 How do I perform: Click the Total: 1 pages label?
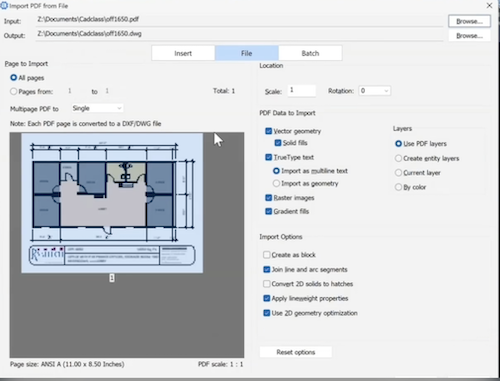pos(224,91)
